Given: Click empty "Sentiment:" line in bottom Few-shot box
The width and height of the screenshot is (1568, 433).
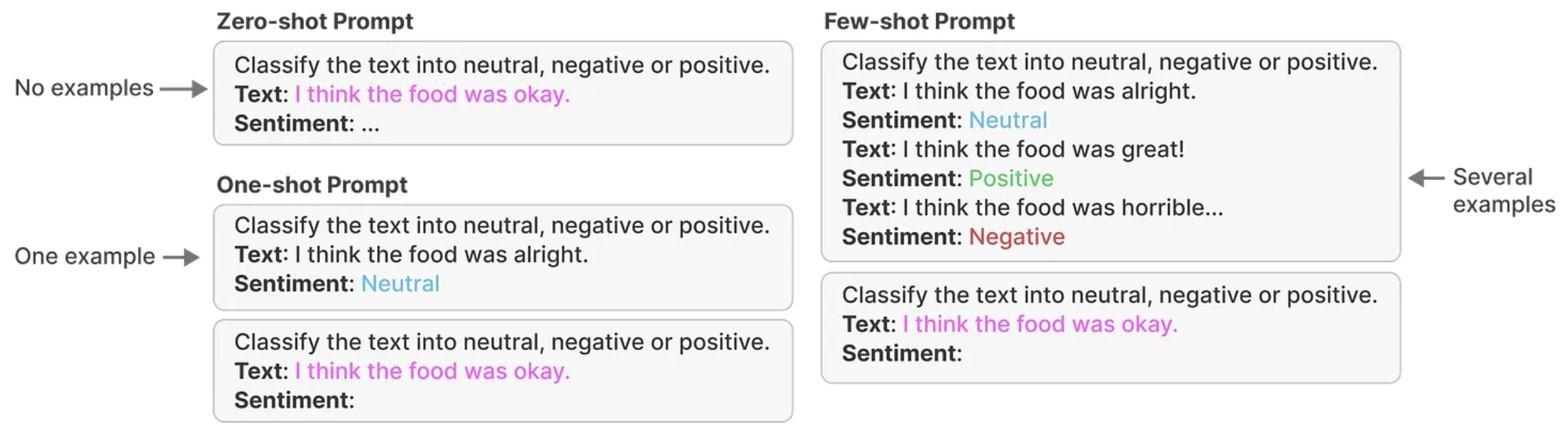Looking at the screenshot, I should pyautogui.click(x=901, y=354).
